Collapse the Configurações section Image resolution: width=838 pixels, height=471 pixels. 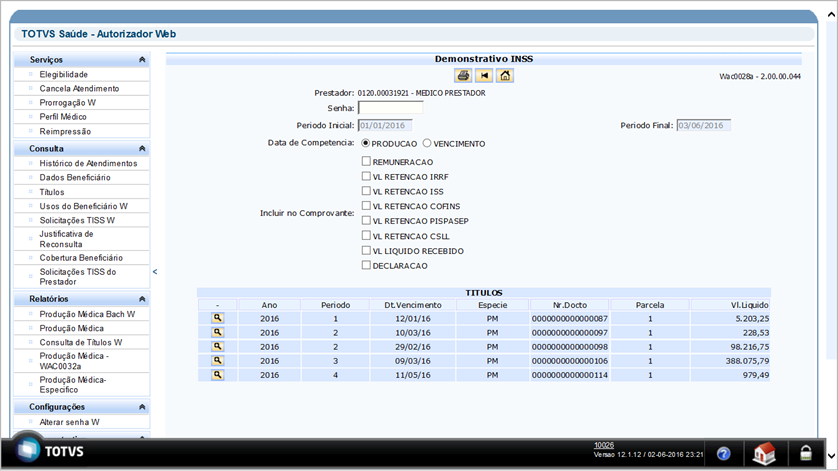pyautogui.click(x=142, y=407)
